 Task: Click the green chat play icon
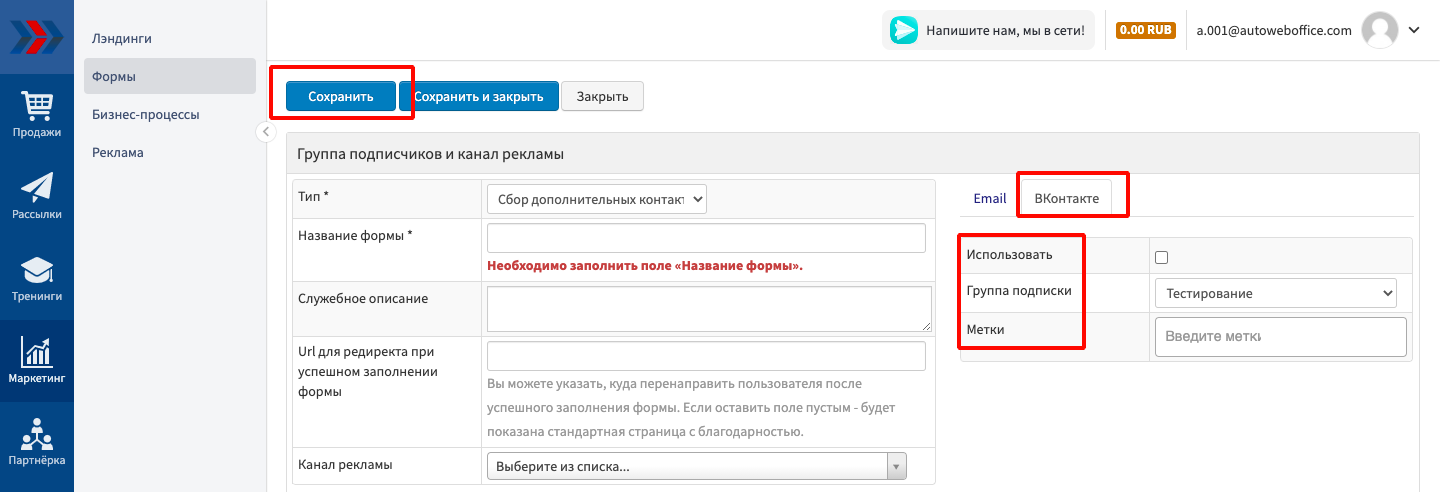pyautogui.click(x=904, y=30)
